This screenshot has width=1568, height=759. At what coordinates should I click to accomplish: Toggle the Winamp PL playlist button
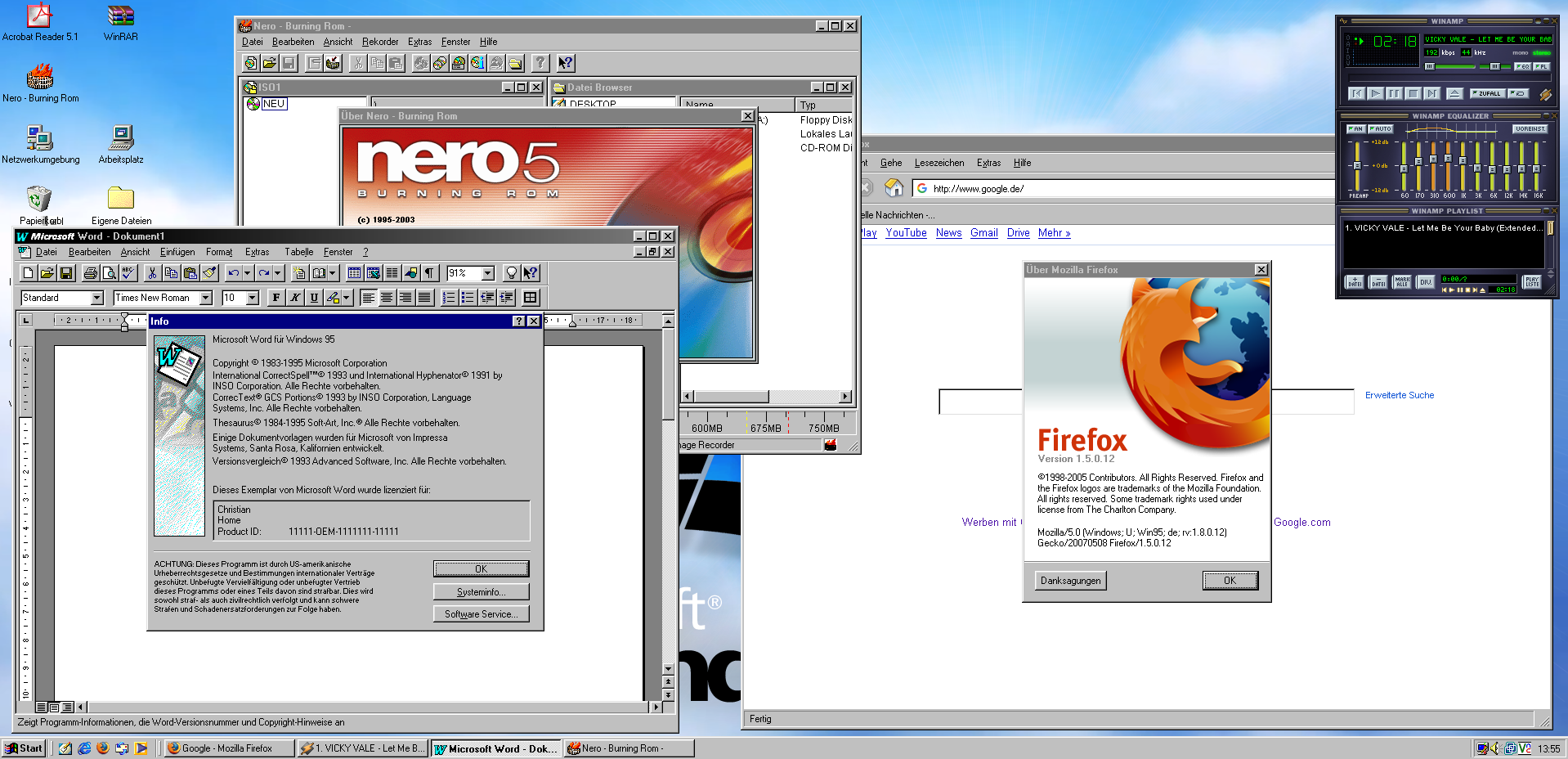point(1541,66)
